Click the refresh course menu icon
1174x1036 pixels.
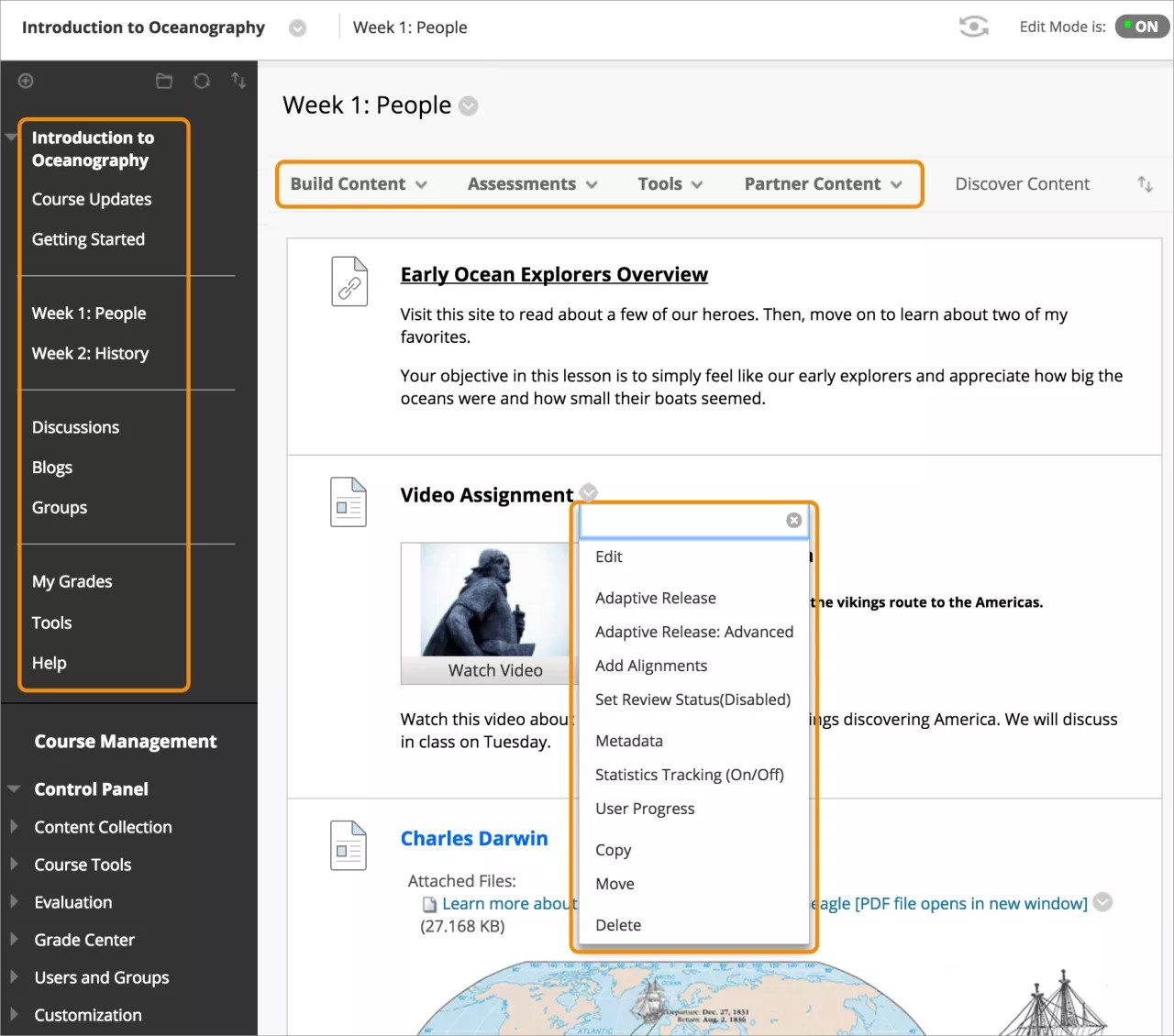[x=202, y=82]
